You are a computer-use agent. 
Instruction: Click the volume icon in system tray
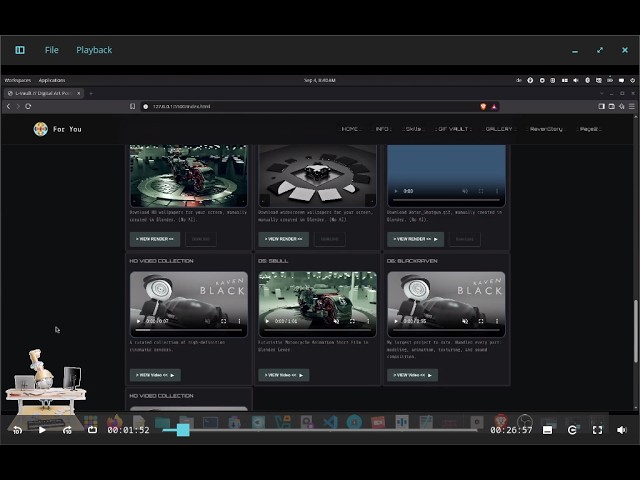tap(576, 80)
